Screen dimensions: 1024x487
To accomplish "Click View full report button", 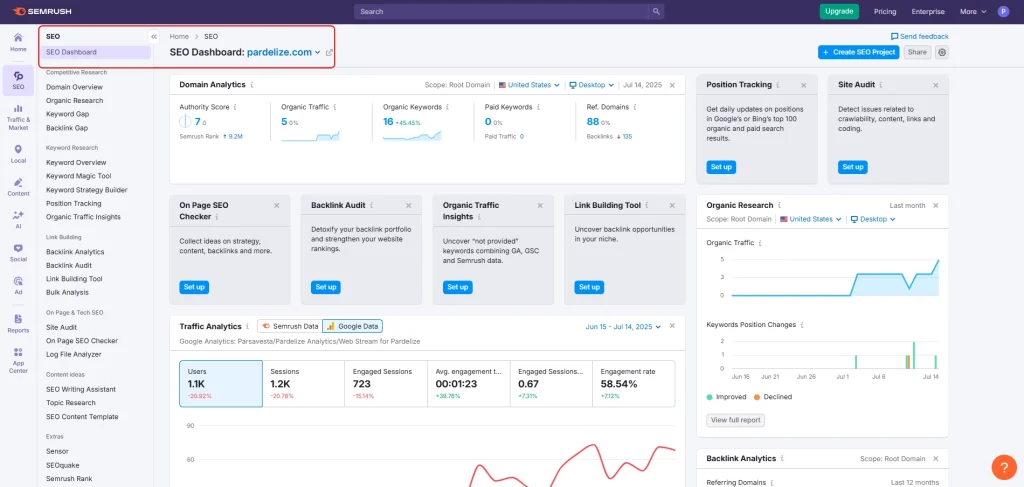I will pos(735,420).
